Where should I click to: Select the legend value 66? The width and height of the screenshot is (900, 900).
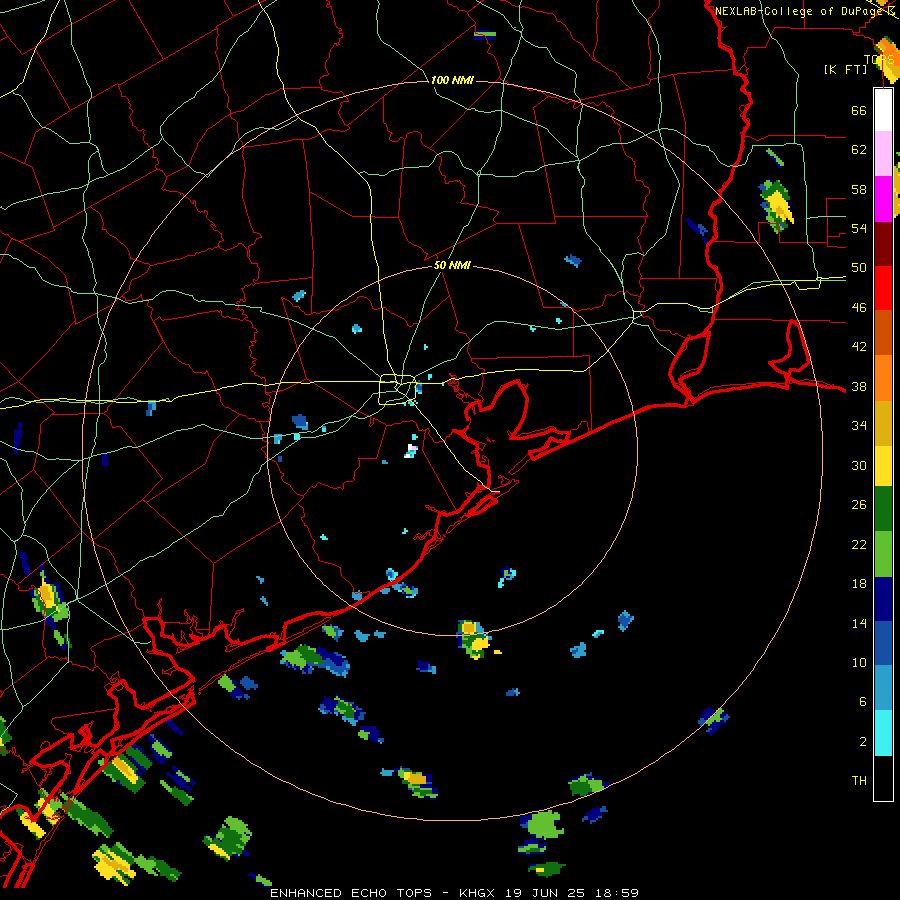point(859,110)
